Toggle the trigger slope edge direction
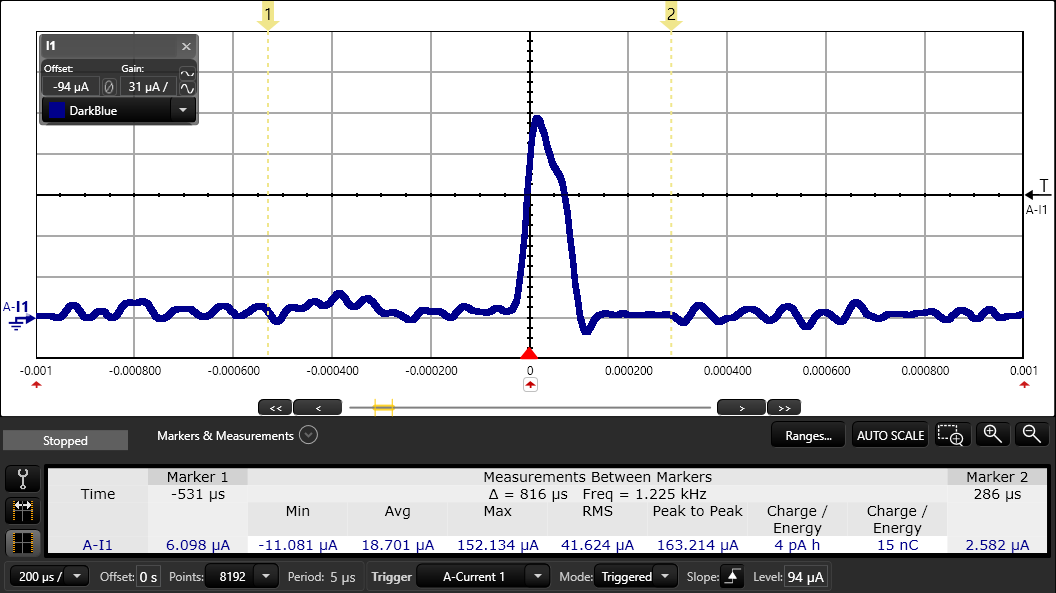The image size is (1056, 593). pyautogui.click(x=734, y=576)
